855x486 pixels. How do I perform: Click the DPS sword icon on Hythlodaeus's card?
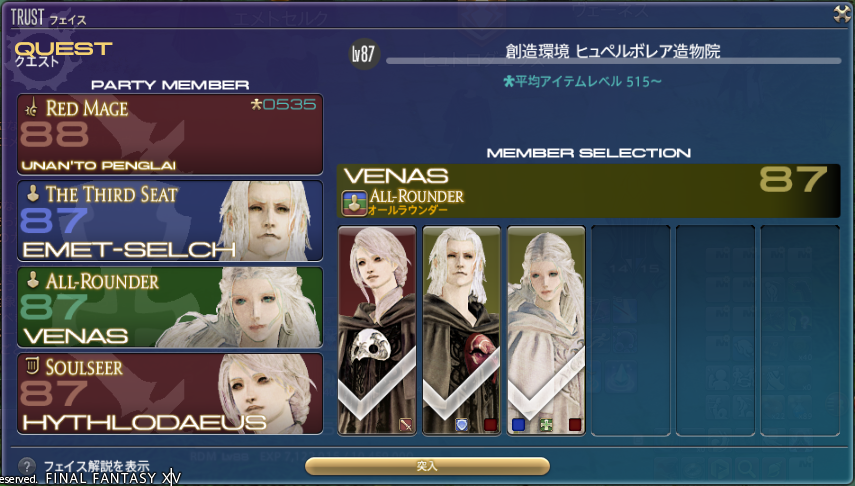[x=405, y=424]
